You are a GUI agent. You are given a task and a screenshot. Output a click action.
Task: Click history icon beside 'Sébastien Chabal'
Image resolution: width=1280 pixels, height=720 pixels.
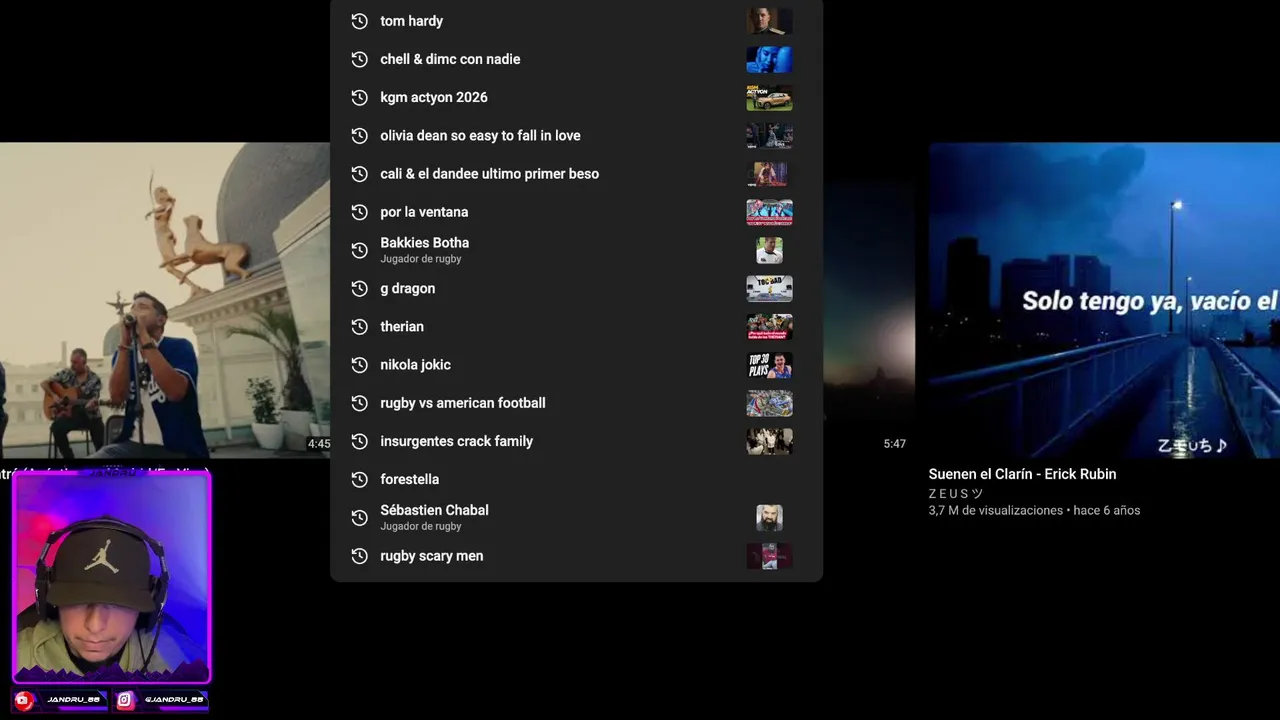[359, 517]
